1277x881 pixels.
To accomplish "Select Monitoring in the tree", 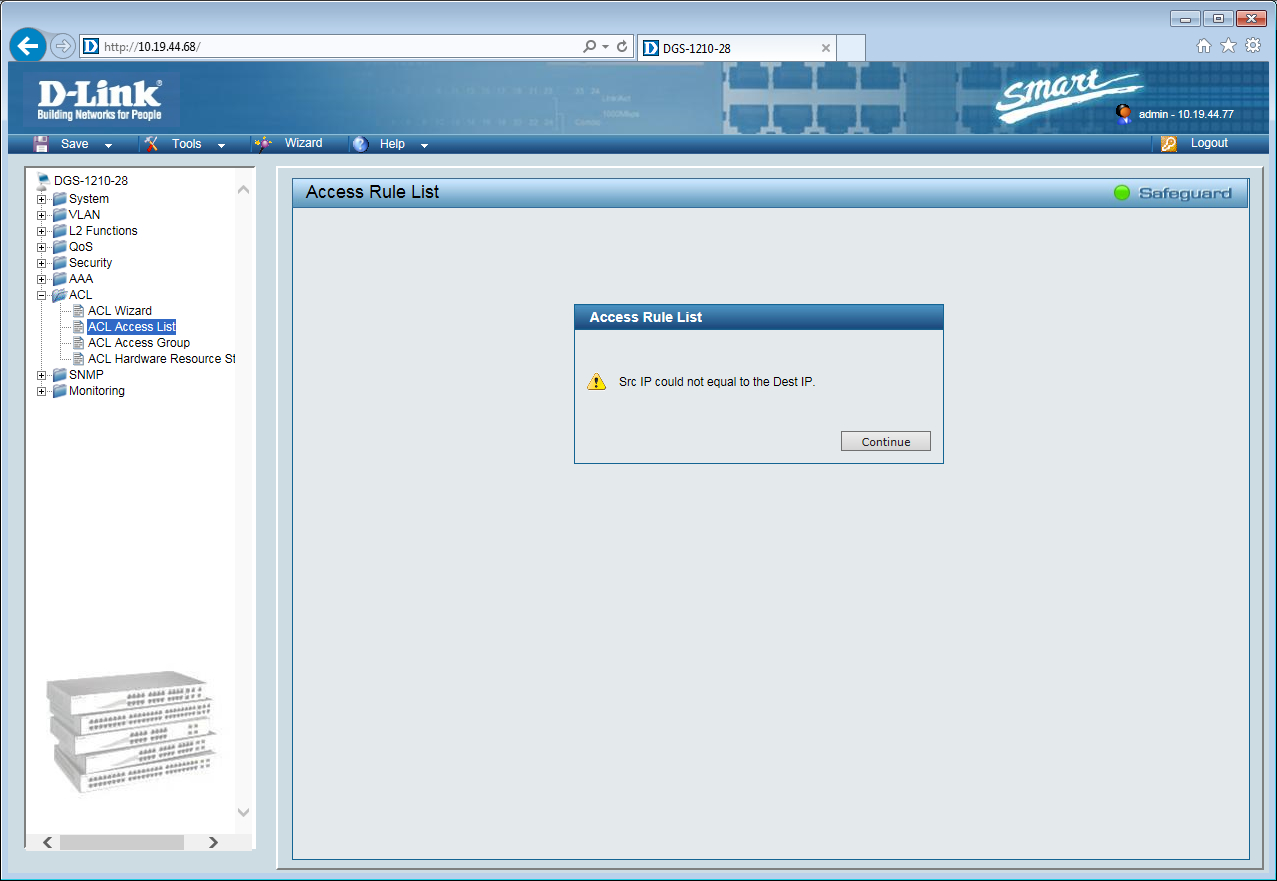I will click(96, 391).
